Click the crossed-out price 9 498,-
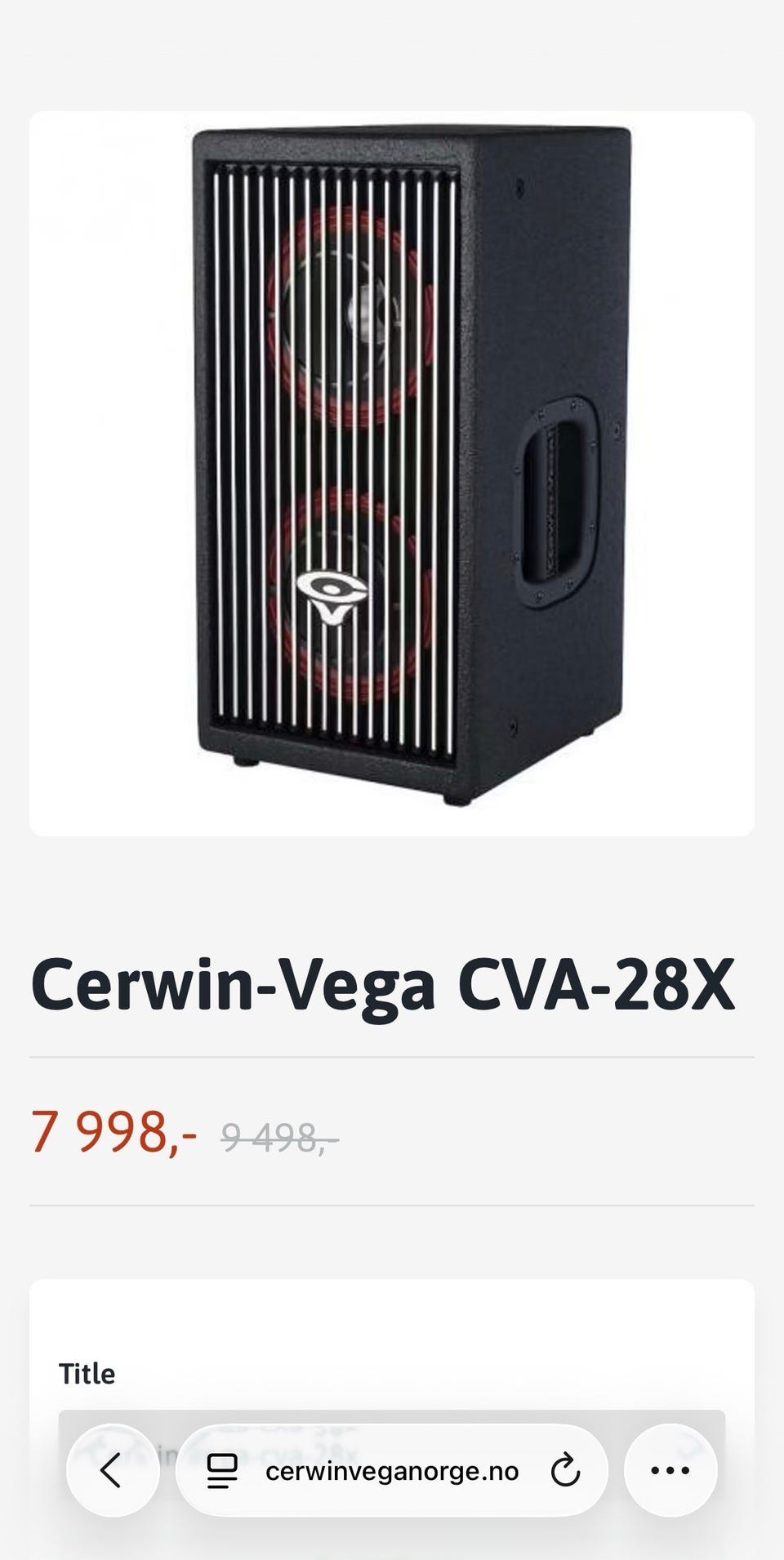 280,1137
